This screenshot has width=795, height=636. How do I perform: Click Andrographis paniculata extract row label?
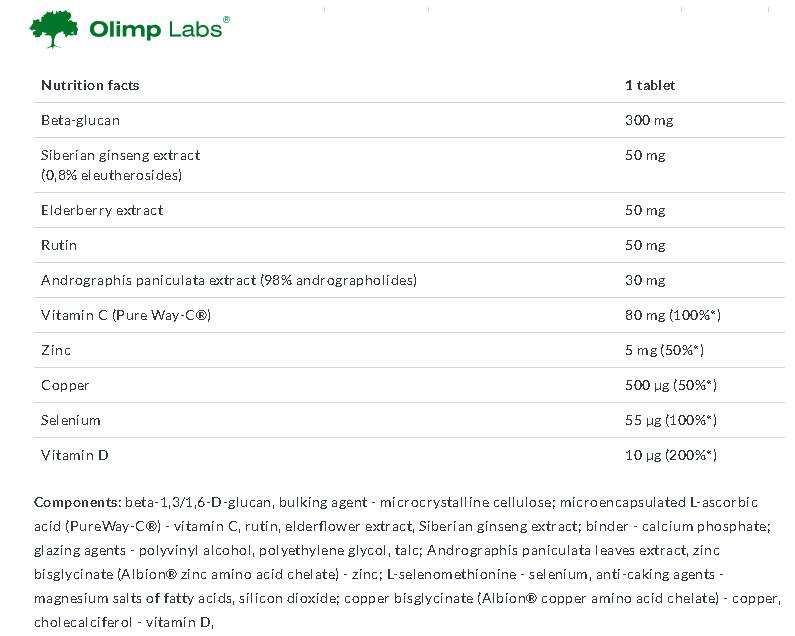coord(228,280)
